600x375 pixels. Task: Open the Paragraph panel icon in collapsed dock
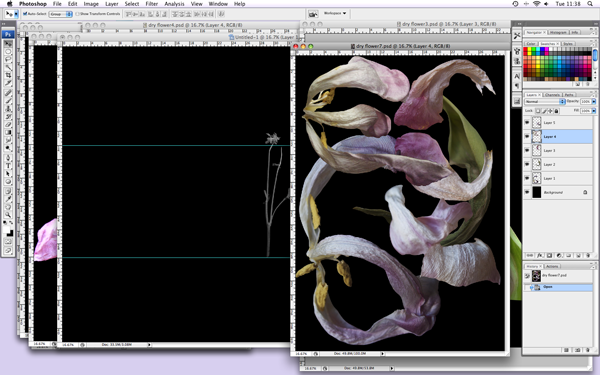coord(517,86)
